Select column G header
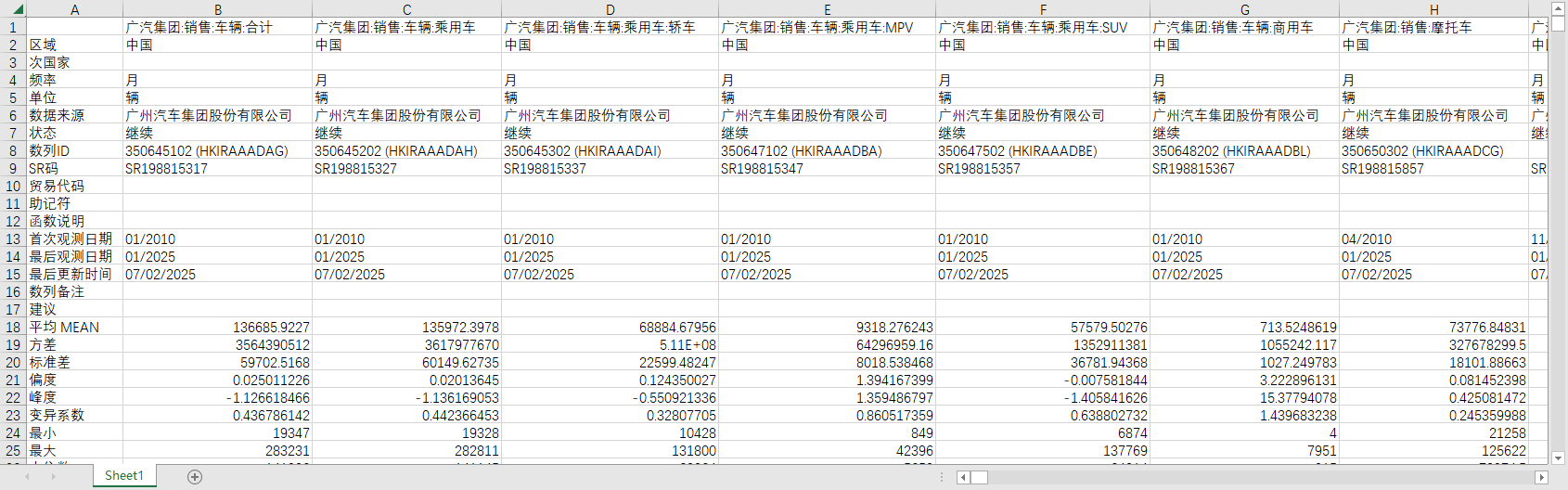This screenshot has width=1568, height=490. (1244, 9)
